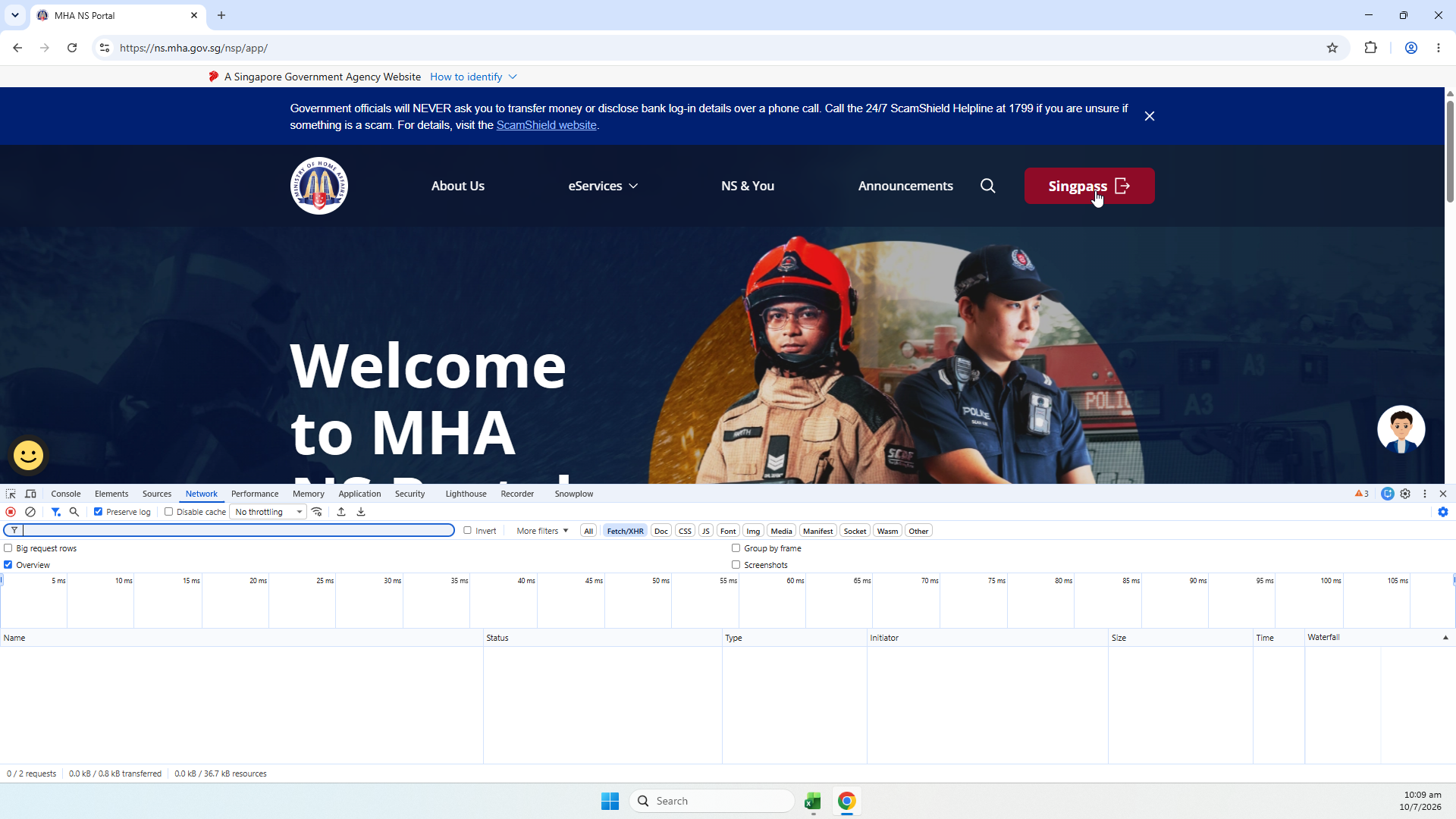Screen dimensions: 1456x819
Task: Open the tab search dropdown arrow
Action: pos(15,15)
